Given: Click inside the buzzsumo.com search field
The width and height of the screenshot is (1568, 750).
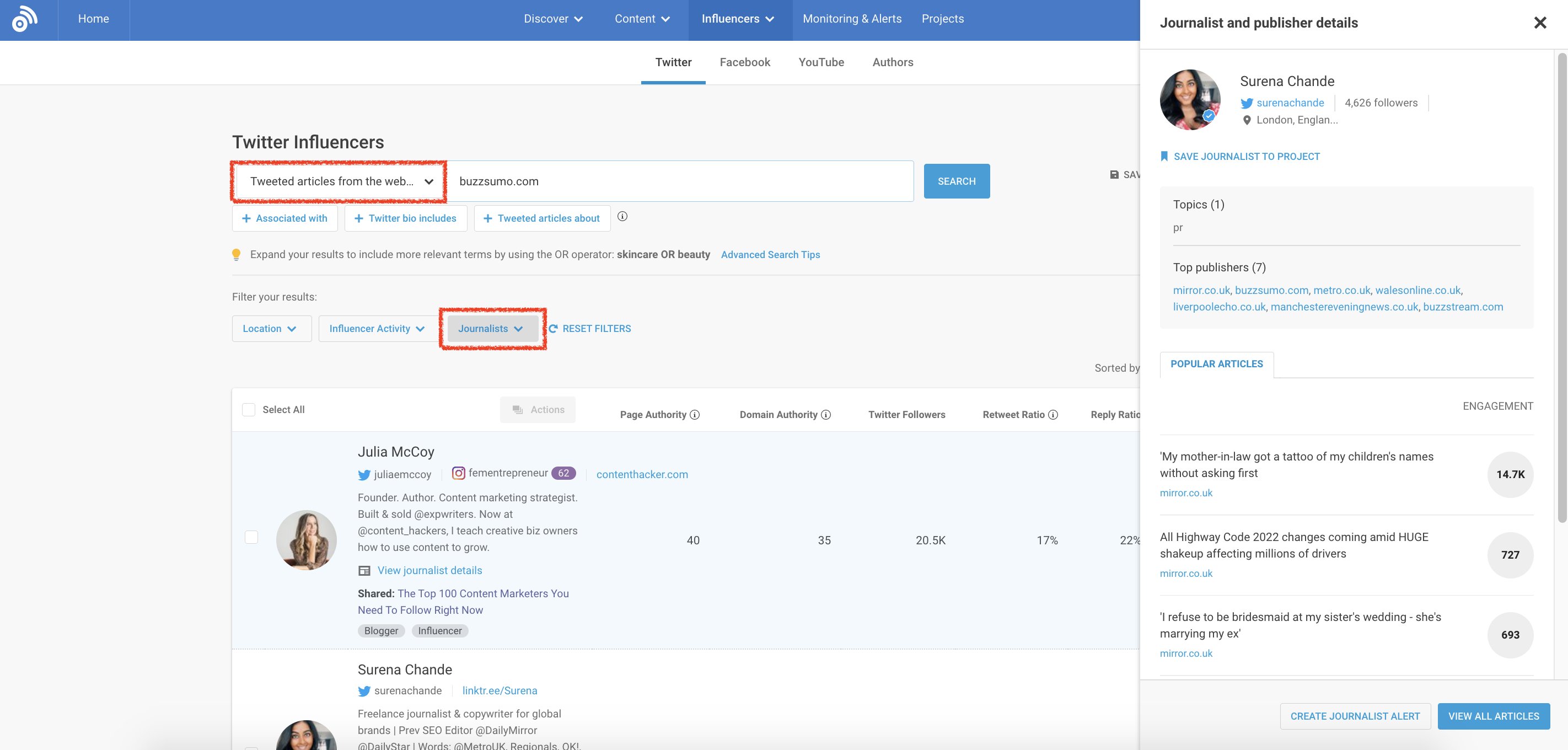Looking at the screenshot, I should coord(669,181).
